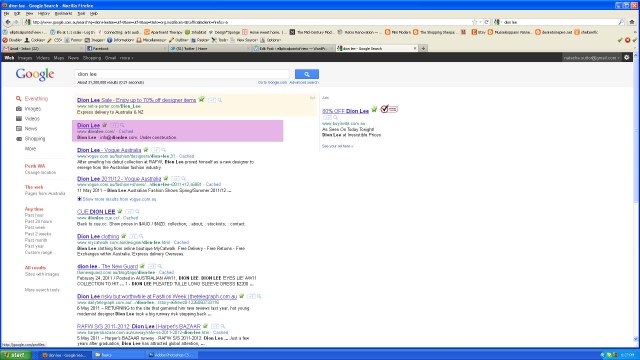The height and width of the screenshot is (360, 640).
Task: Switch to the Gmail Inbox tab
Action: tap(42, 48)
